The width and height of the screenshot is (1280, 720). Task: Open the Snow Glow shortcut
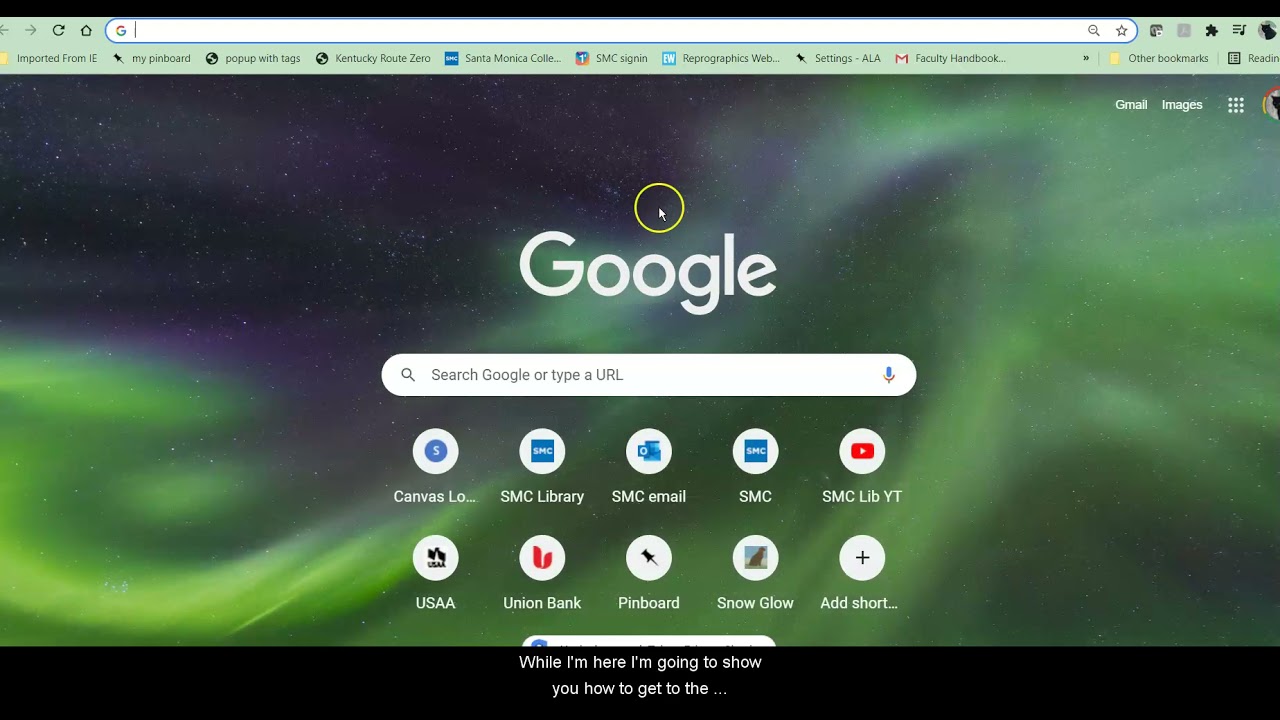point(755,575)
